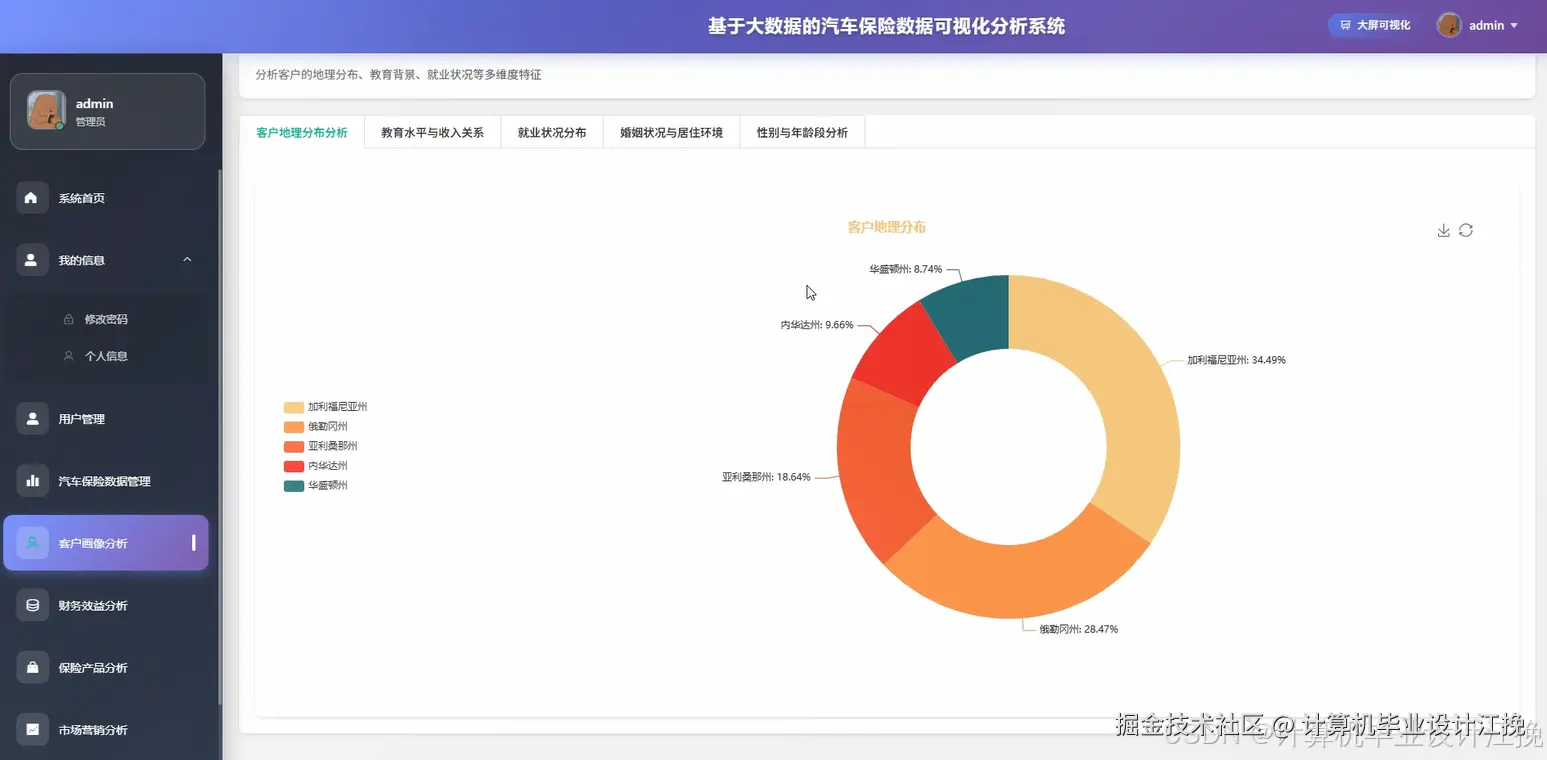Image resolution: width=1547 pixels, height=760 pixels.
Task: Switch to 婚姻状况与居住环境 tab
Action: pyautogui.click(x=671, y=132)
